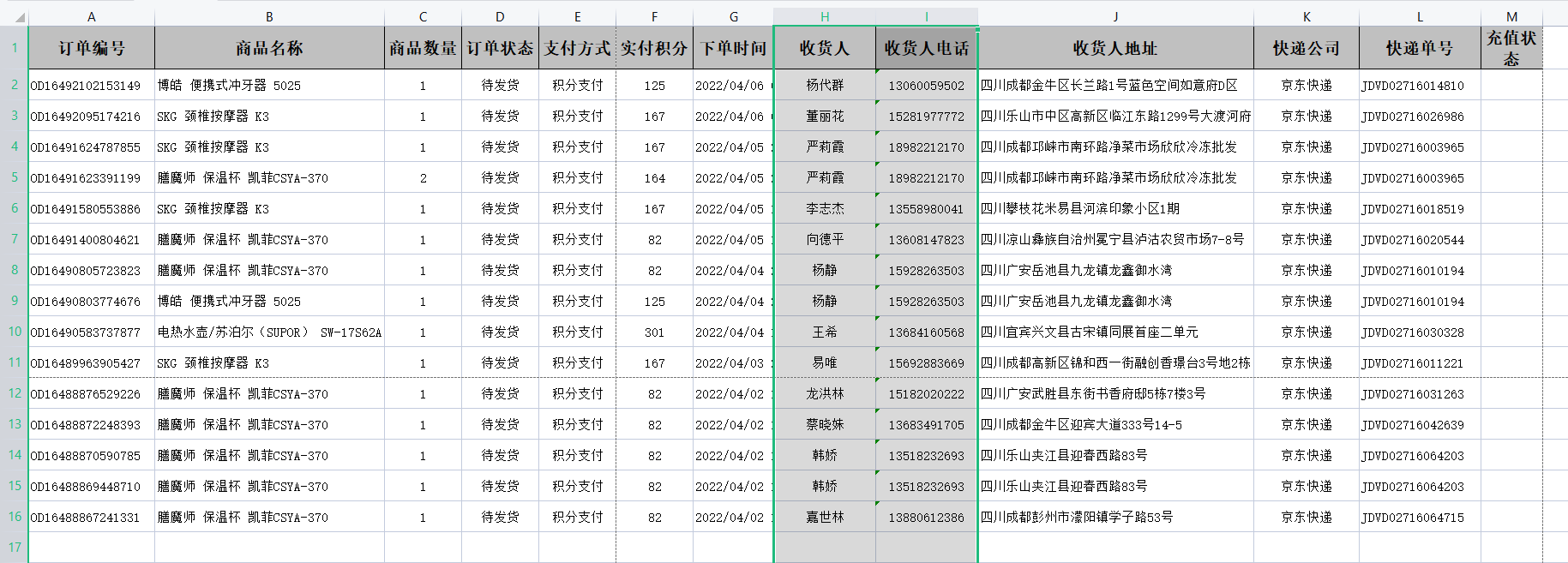Click the select-all corner triangle

pos(19,18)
